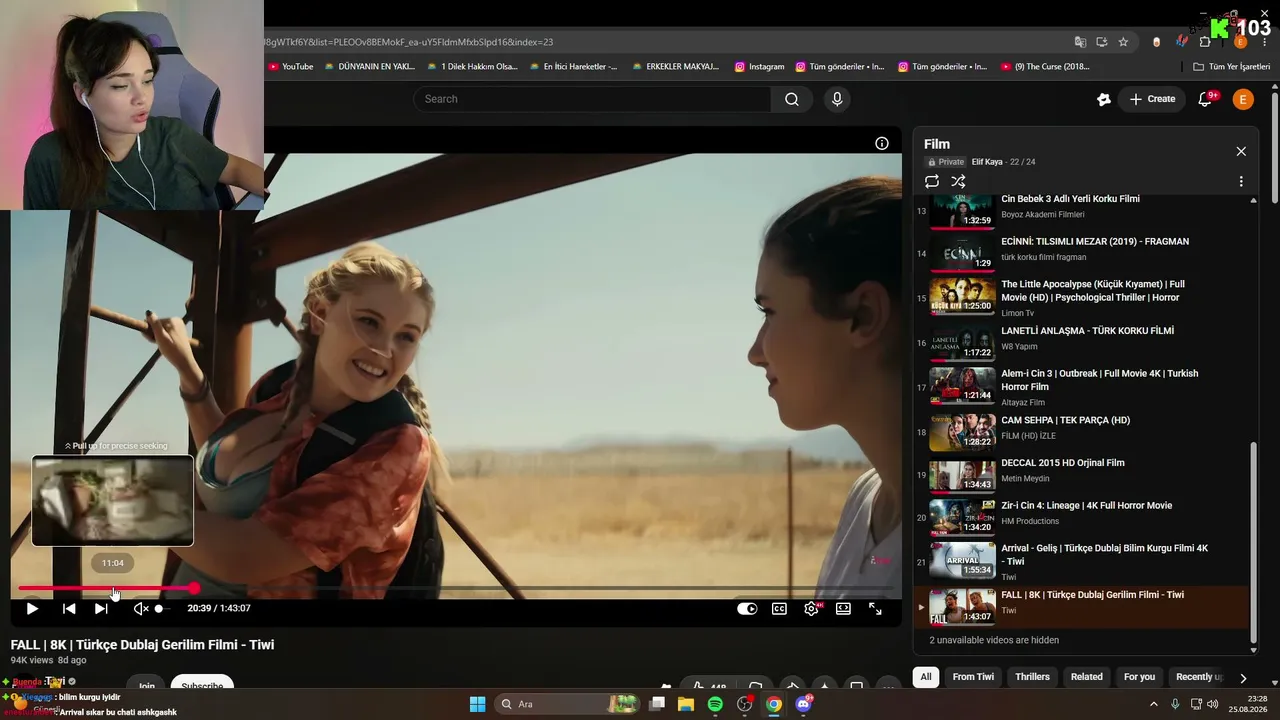Open YouTube notifications bell

pos(1206,99)
